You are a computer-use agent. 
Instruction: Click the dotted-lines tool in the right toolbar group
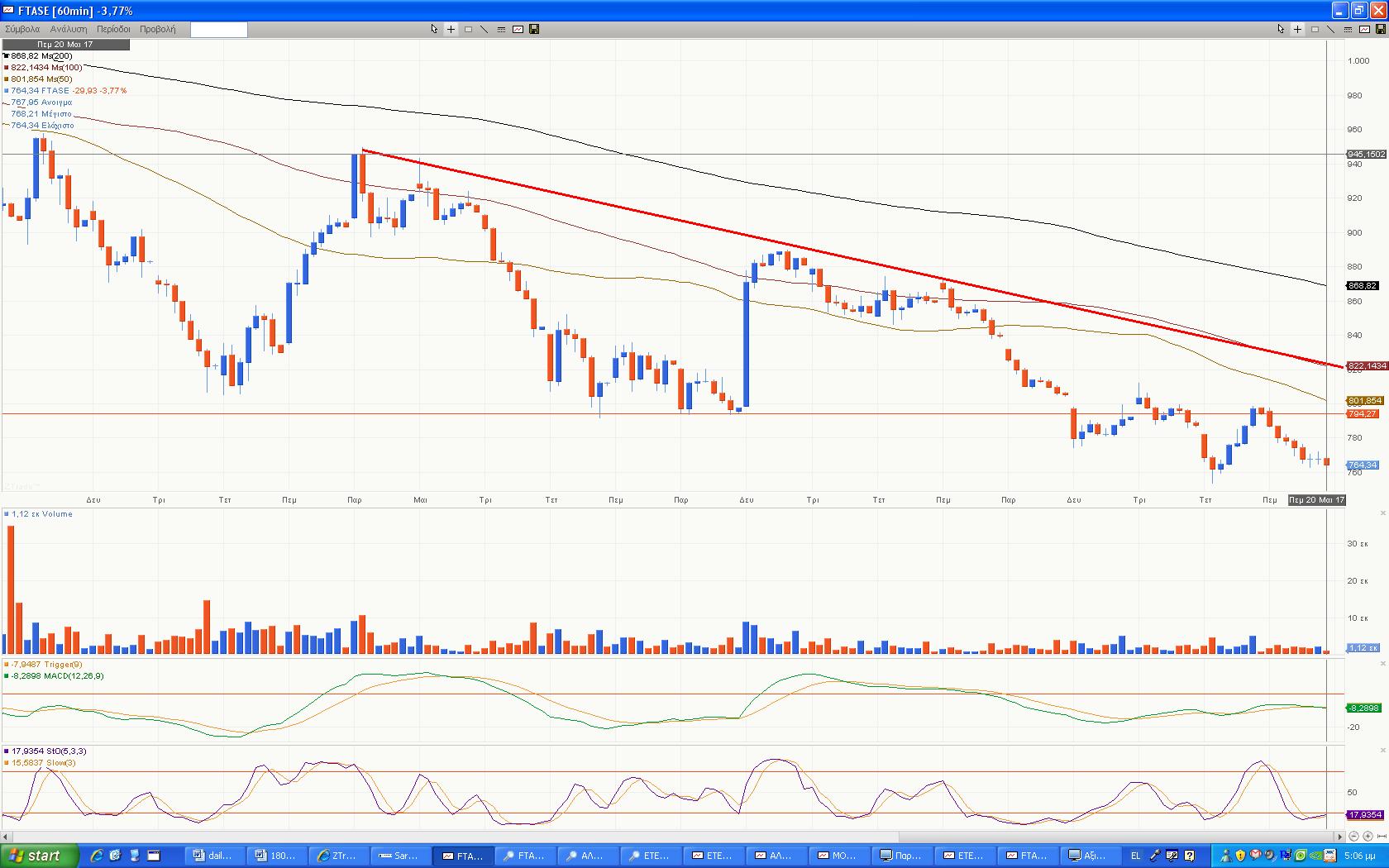1348,29
